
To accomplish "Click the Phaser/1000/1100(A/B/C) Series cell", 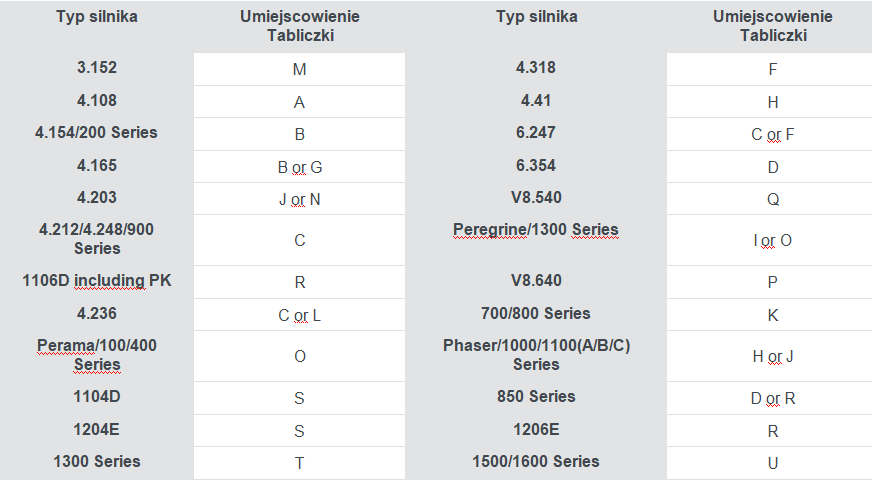I will click(536, 355).
